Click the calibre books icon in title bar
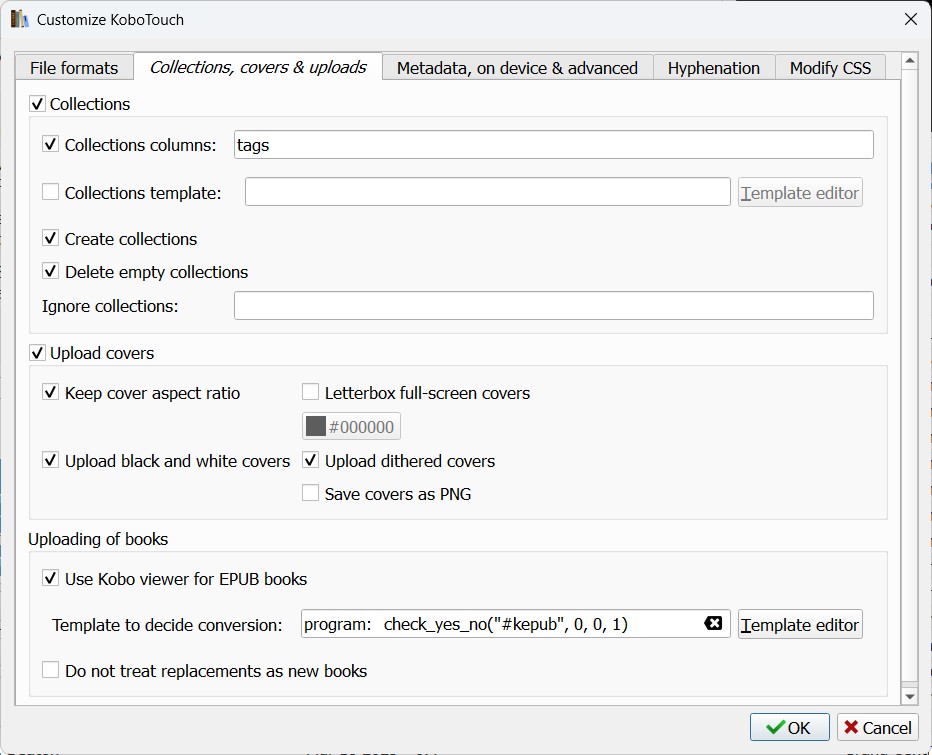 click(x=19, y=19)
